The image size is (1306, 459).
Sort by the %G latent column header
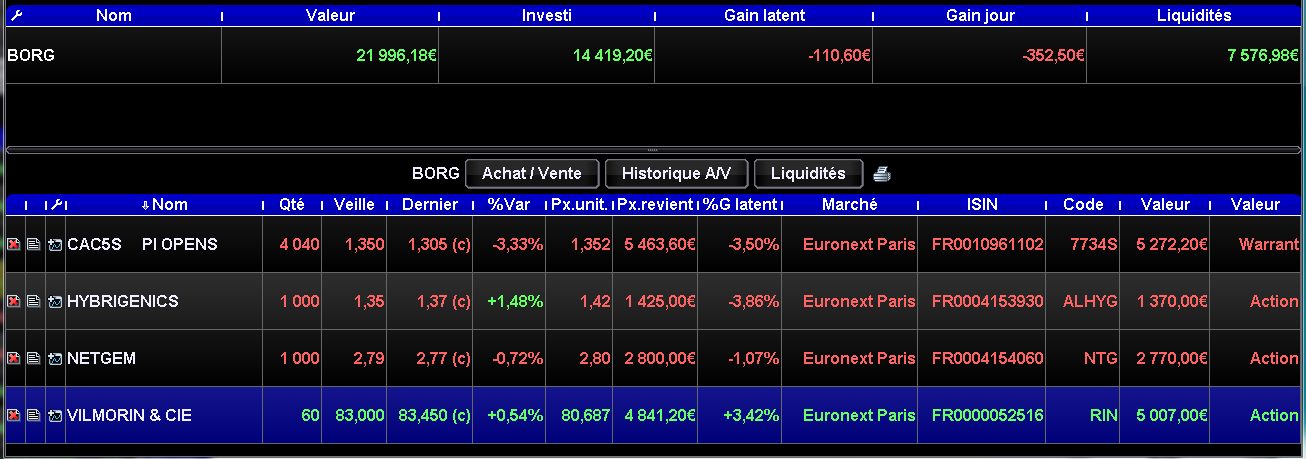coord(740,204)
